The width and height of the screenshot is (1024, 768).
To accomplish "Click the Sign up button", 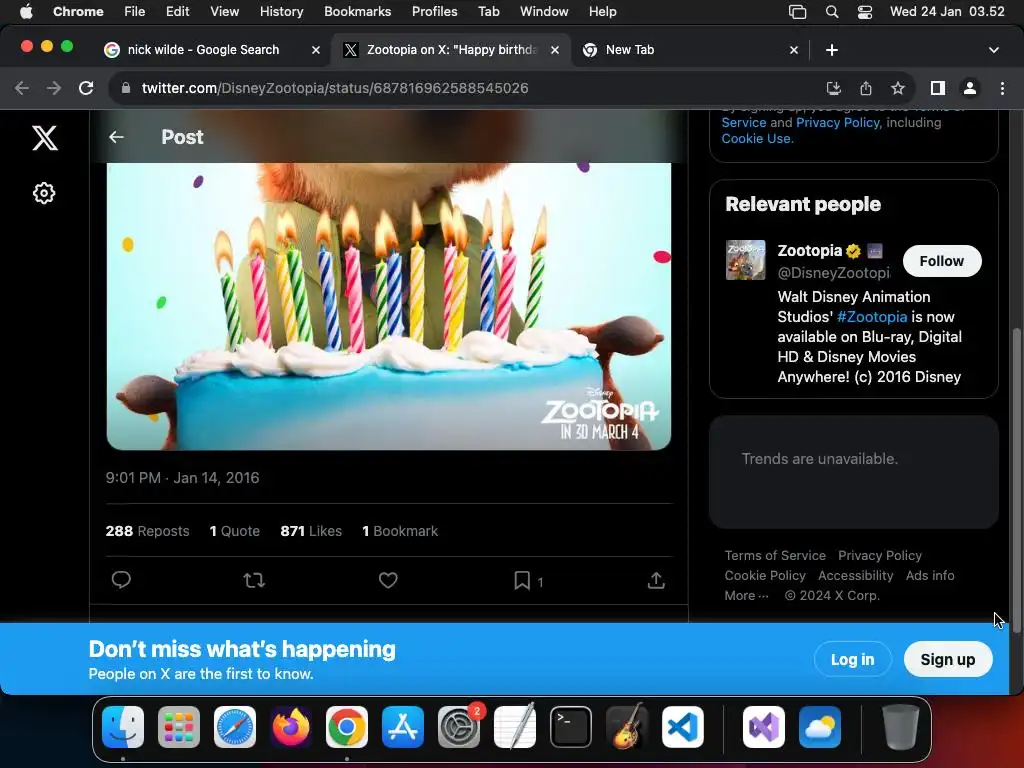I will click(x=948, y=660).
